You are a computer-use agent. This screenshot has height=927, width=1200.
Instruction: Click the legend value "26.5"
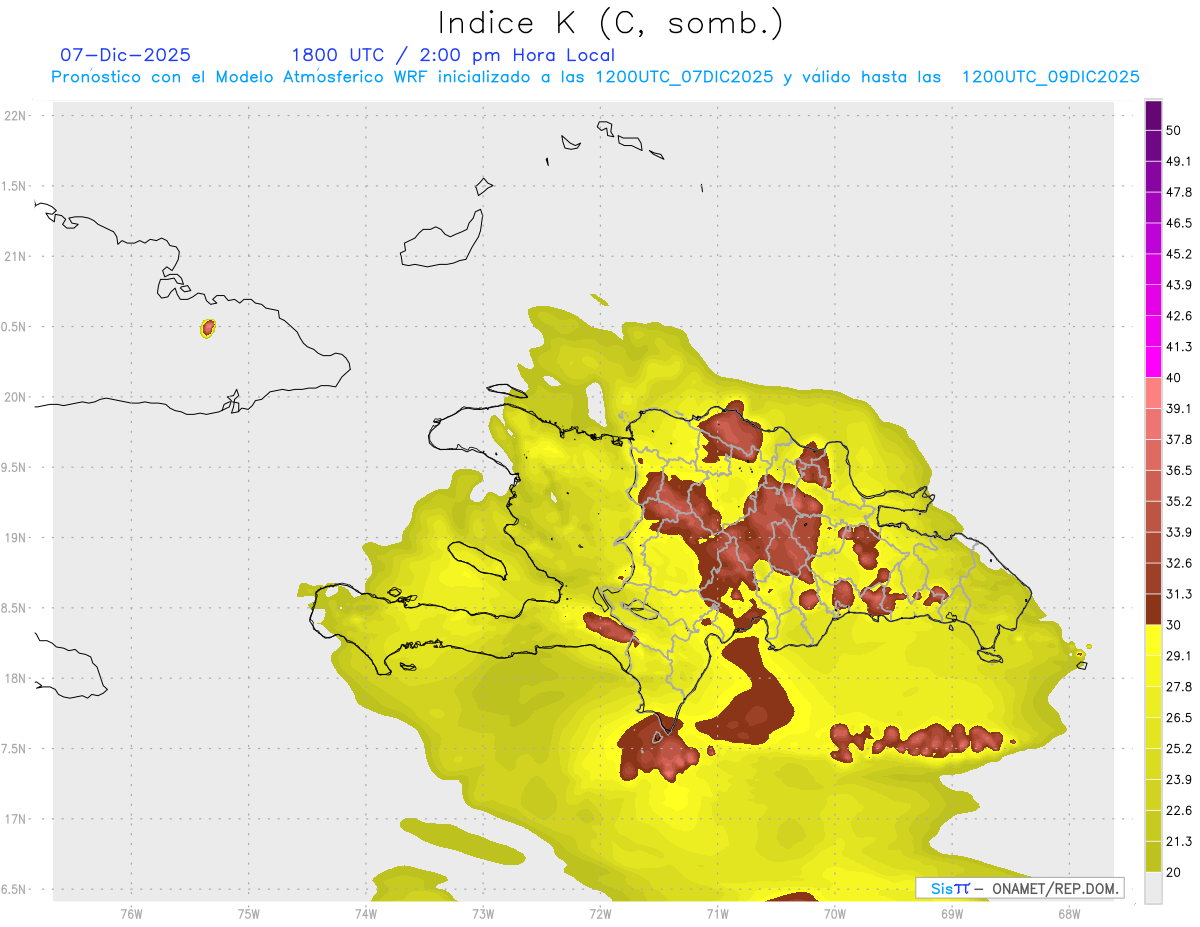coord(1178,718)
